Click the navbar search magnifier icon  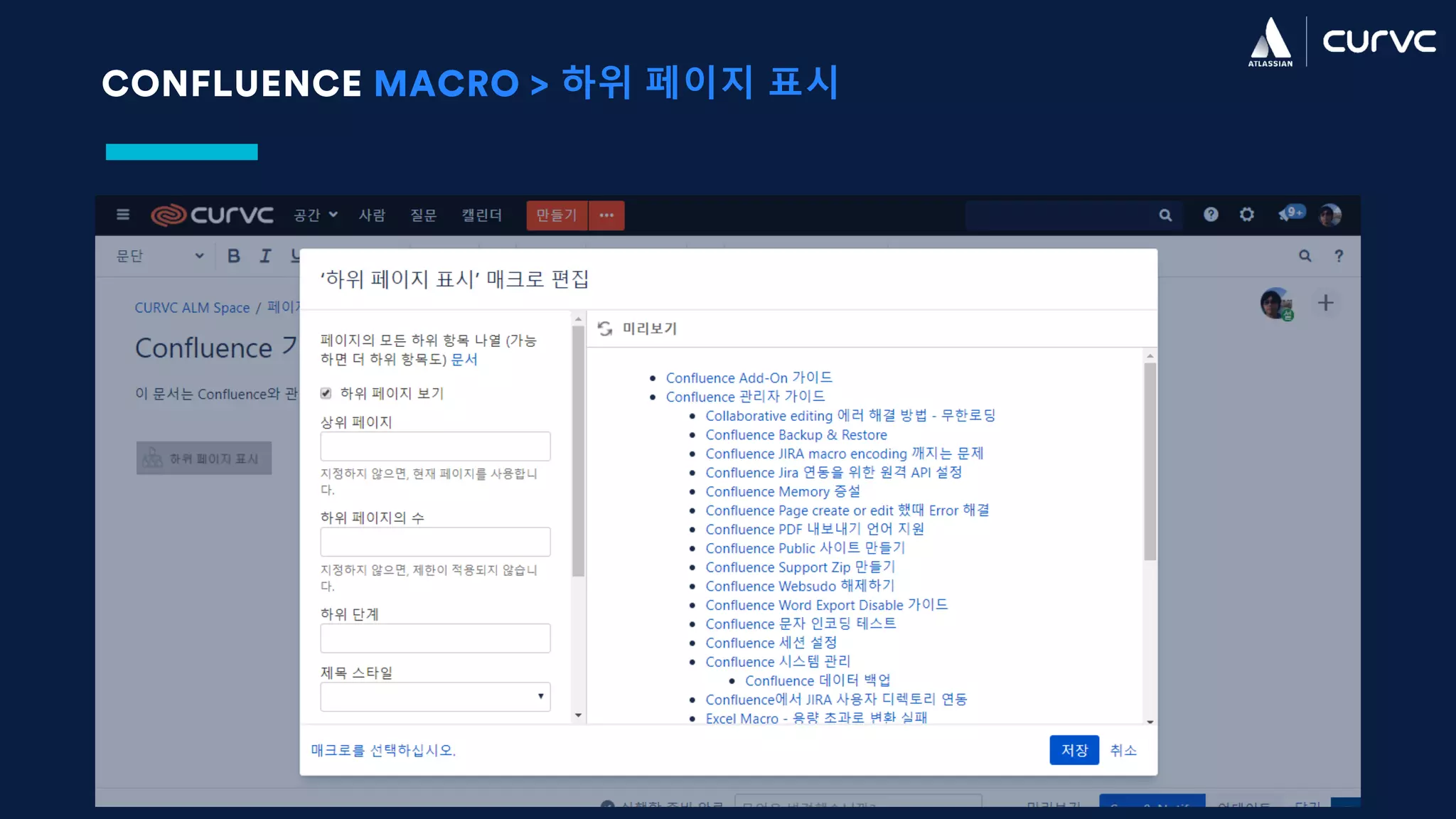coord(1165,215)
